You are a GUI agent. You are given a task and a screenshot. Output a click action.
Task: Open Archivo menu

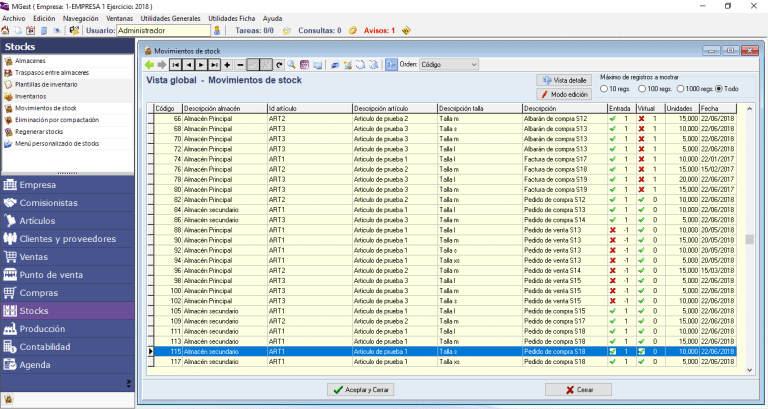click(14, 19)
